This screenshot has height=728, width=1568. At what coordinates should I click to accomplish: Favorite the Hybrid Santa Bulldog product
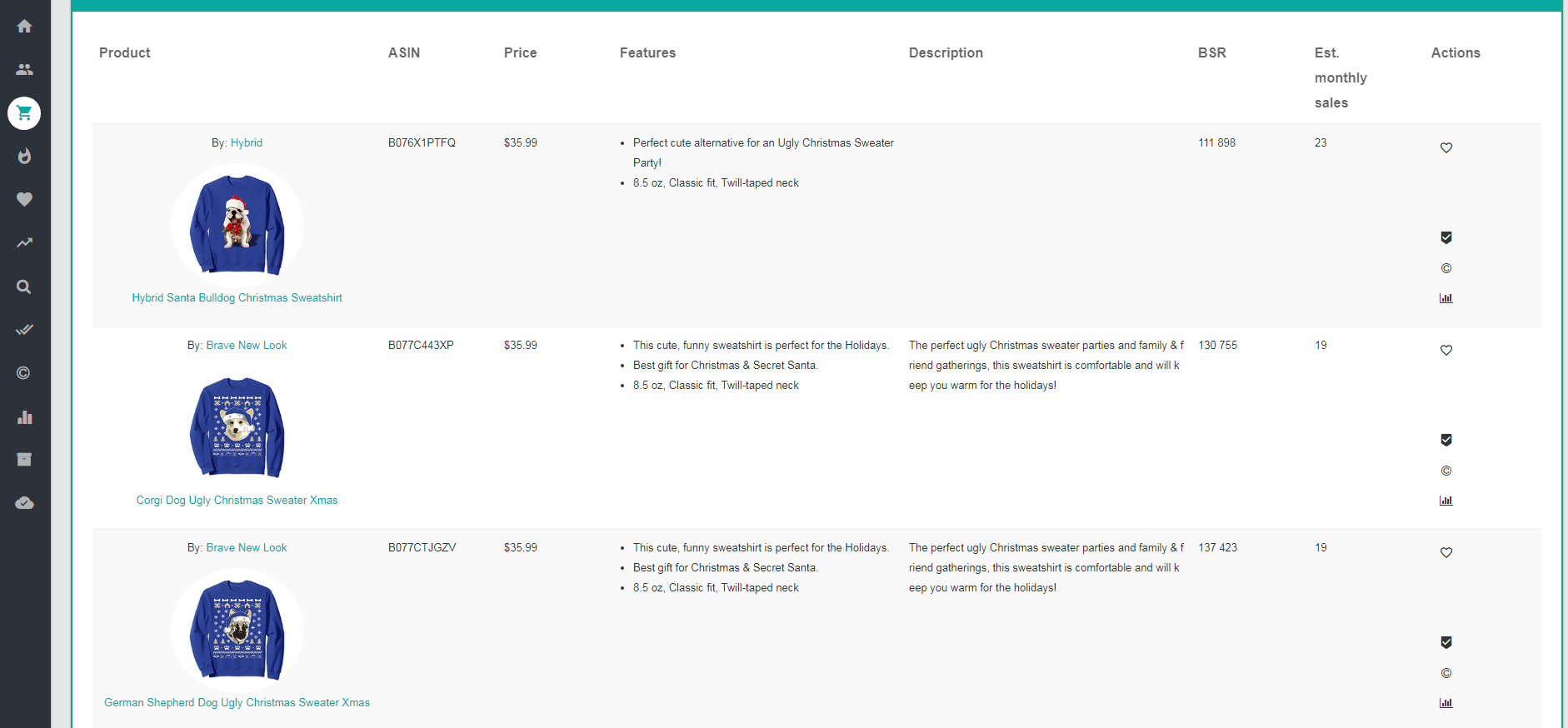[x=1446, y=147]
